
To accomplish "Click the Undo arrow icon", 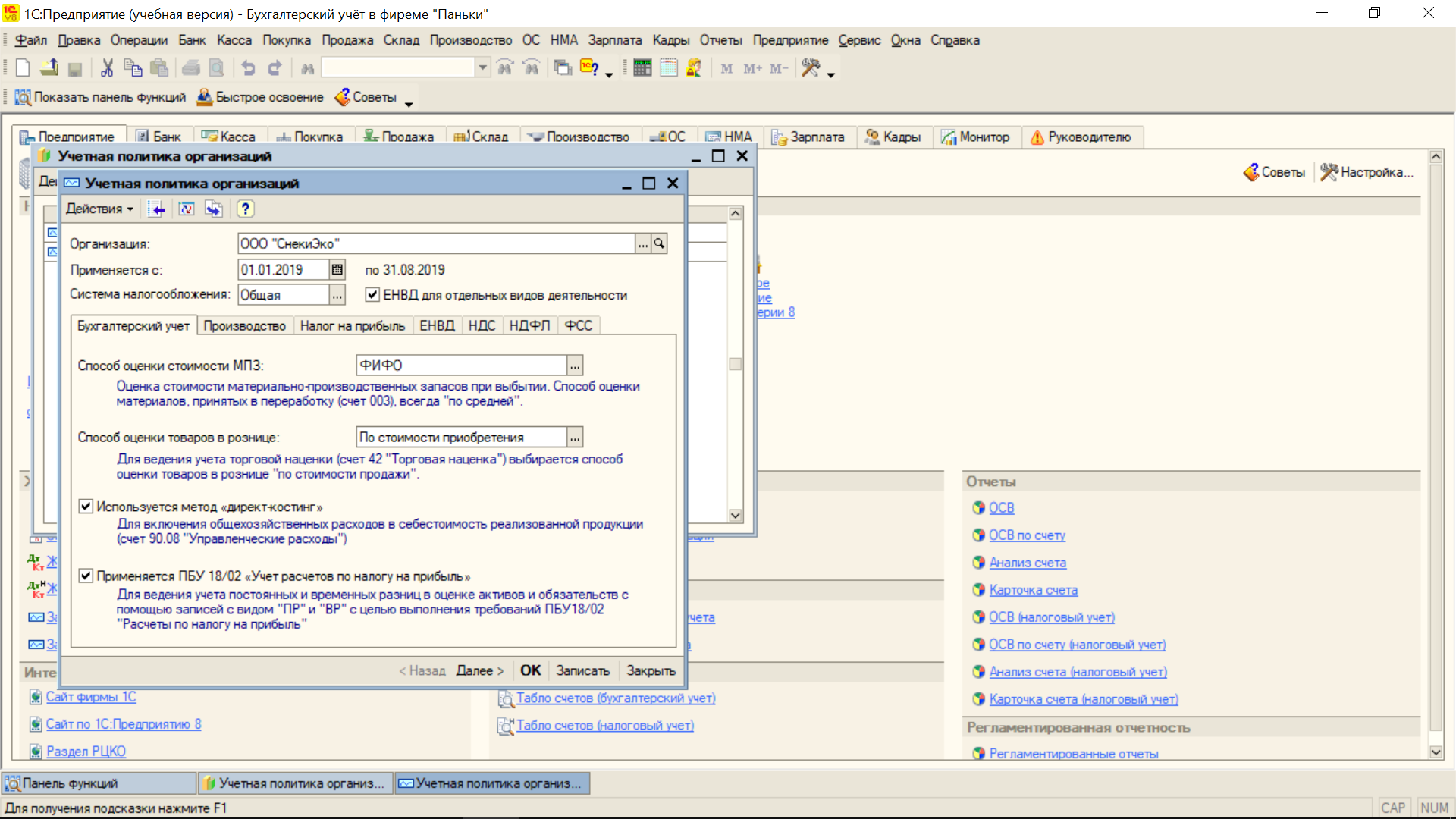I will [248, 68].
